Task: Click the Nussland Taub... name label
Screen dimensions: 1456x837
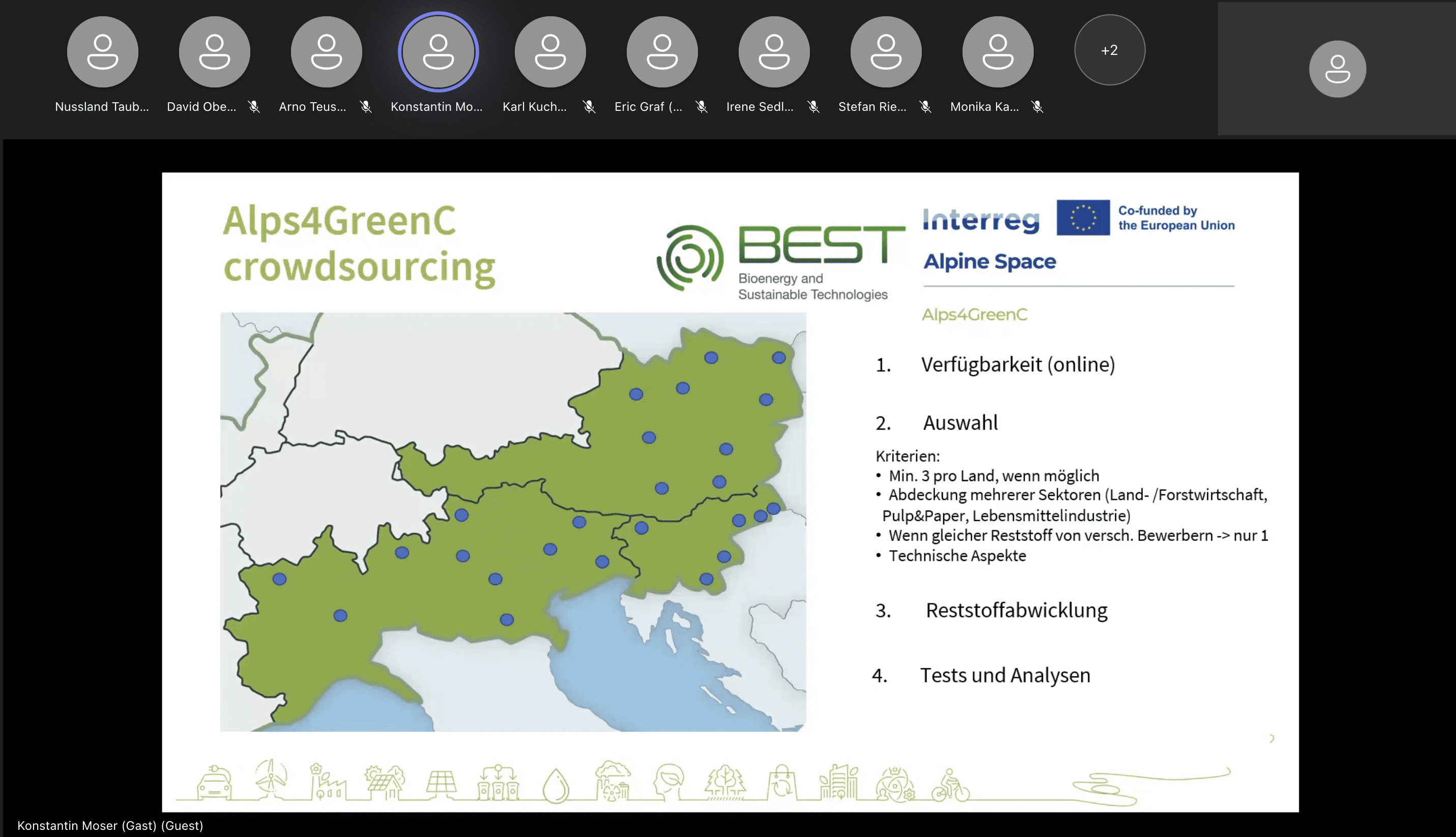Action: (102, 107)
